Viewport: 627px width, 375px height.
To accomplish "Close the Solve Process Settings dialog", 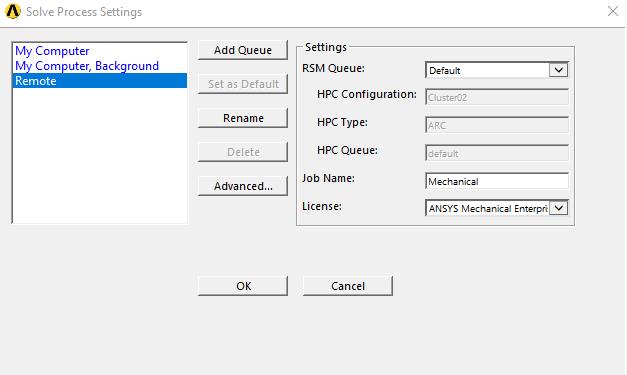I will (613, 11).
